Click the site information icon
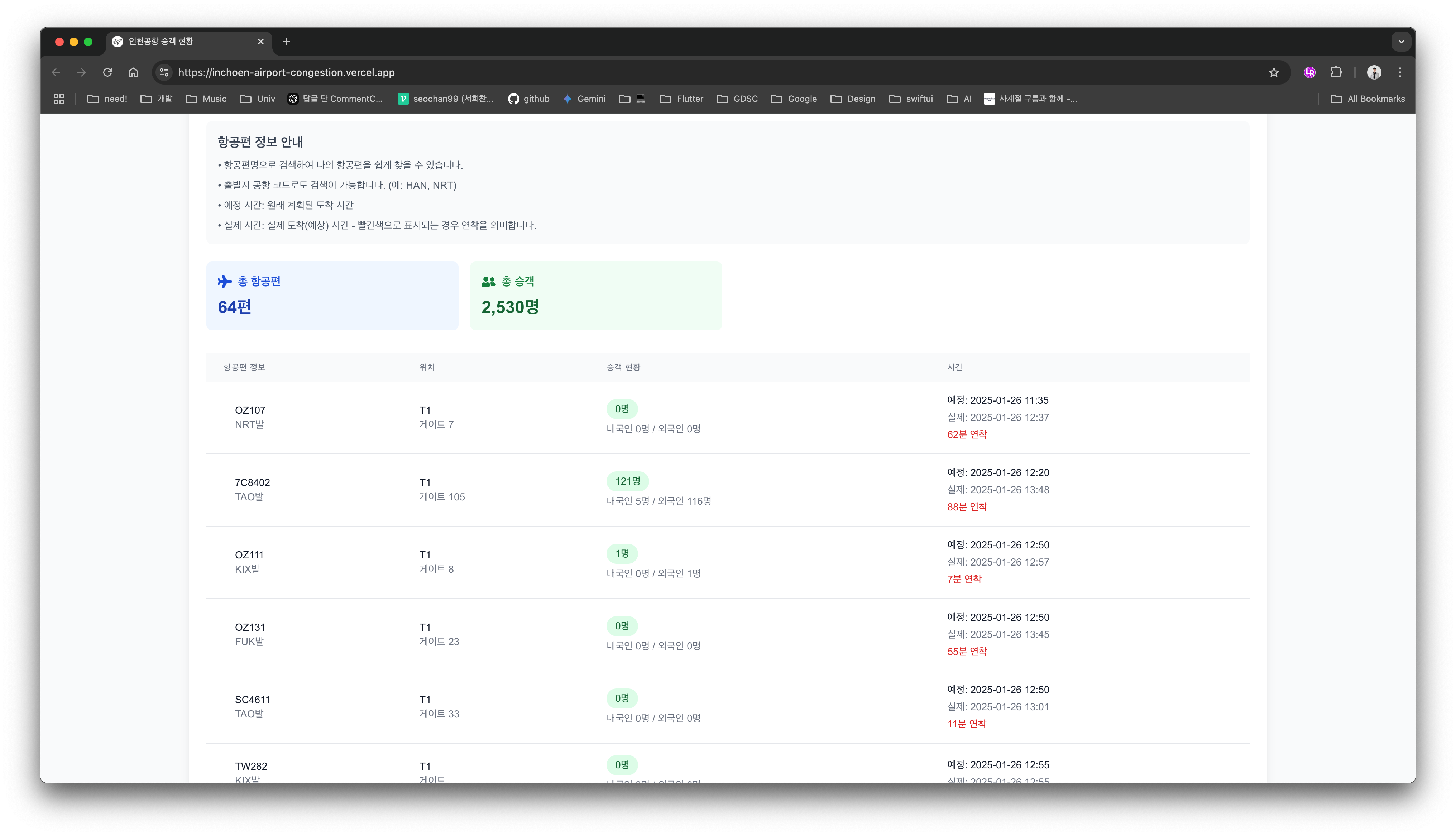The image size is (1456, 836). [x=164, y=72]
